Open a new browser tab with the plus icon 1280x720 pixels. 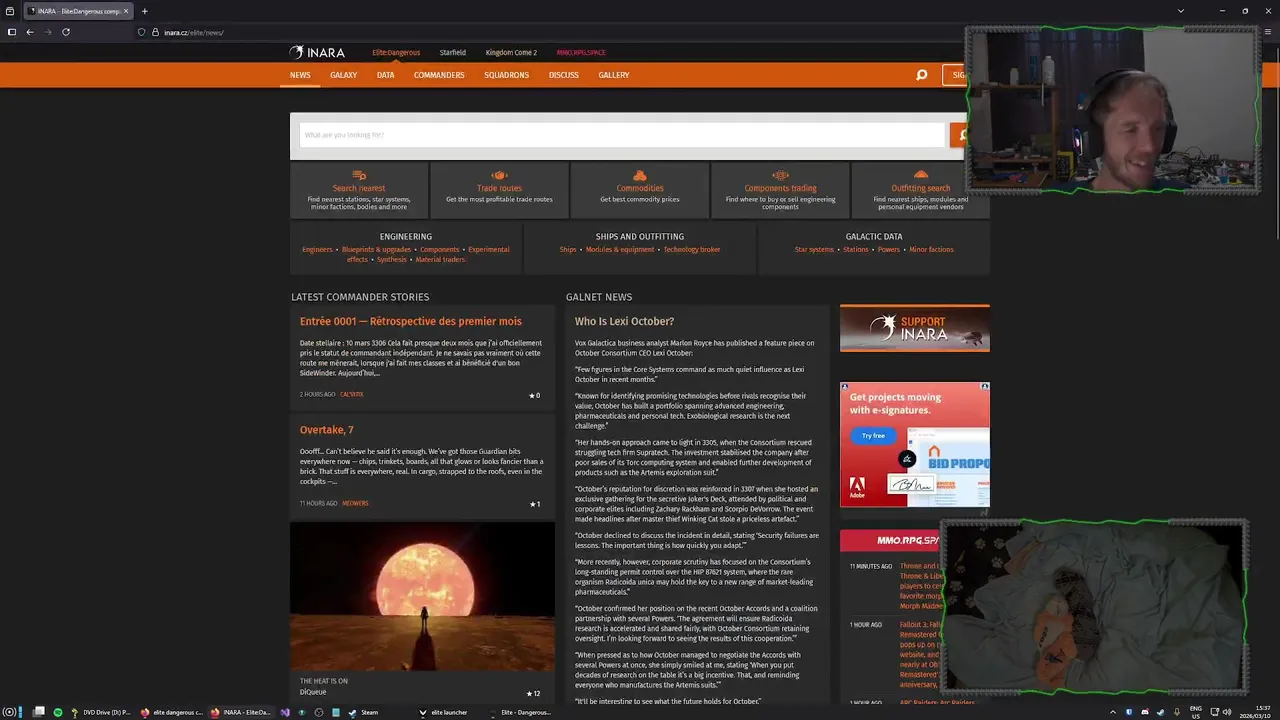click(x=144, y=11)
